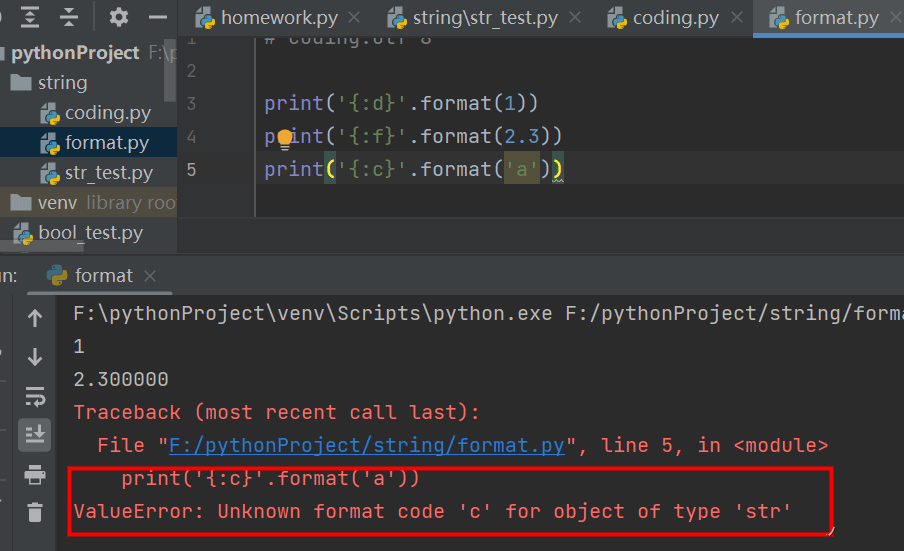Viewport: 904px width, 551px height.
Task: Select str_test.py in the project tree
Action: click(x=108, y=173)
